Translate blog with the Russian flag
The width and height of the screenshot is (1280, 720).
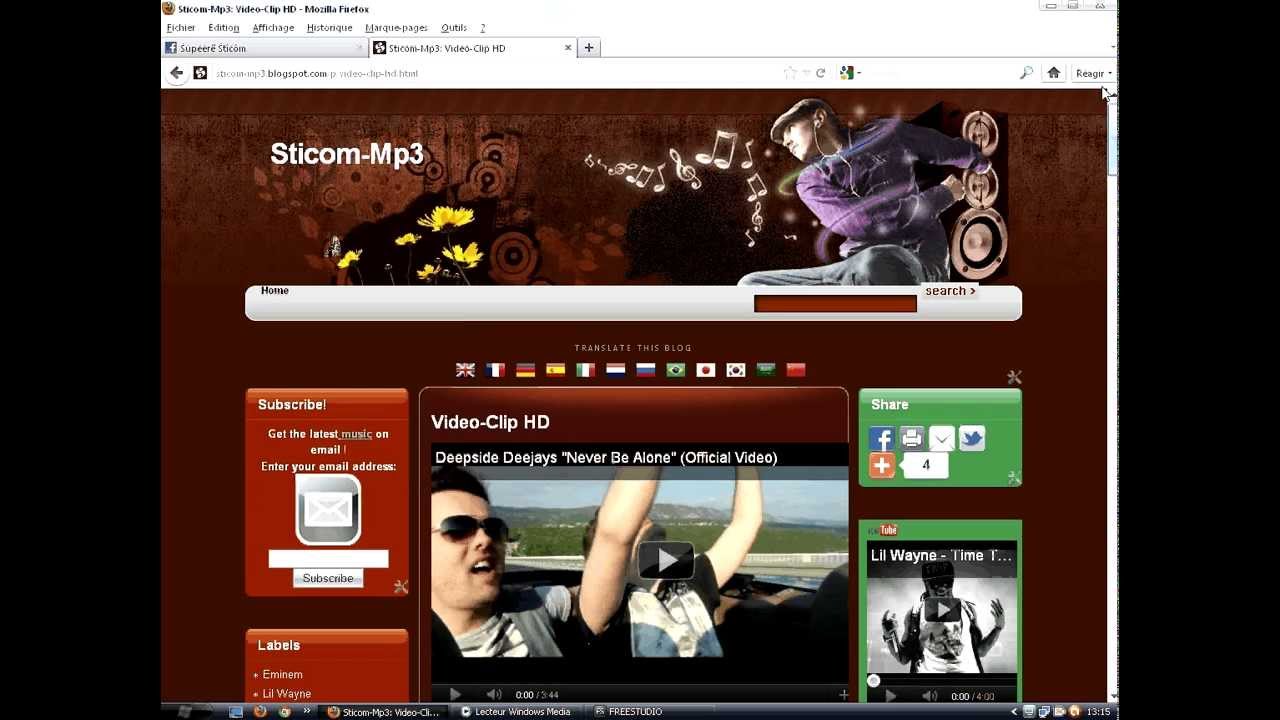645,370
